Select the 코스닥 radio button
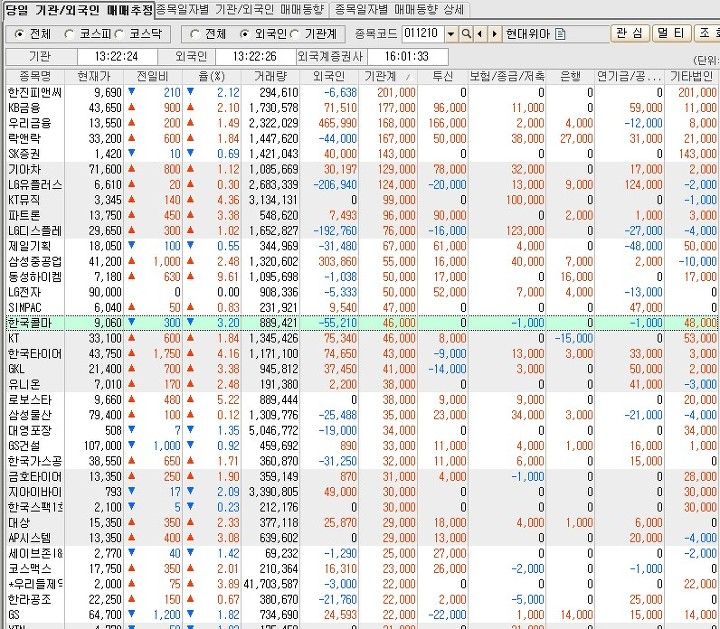720x629 pixels. pyautogui.click(x=119, y=34)
